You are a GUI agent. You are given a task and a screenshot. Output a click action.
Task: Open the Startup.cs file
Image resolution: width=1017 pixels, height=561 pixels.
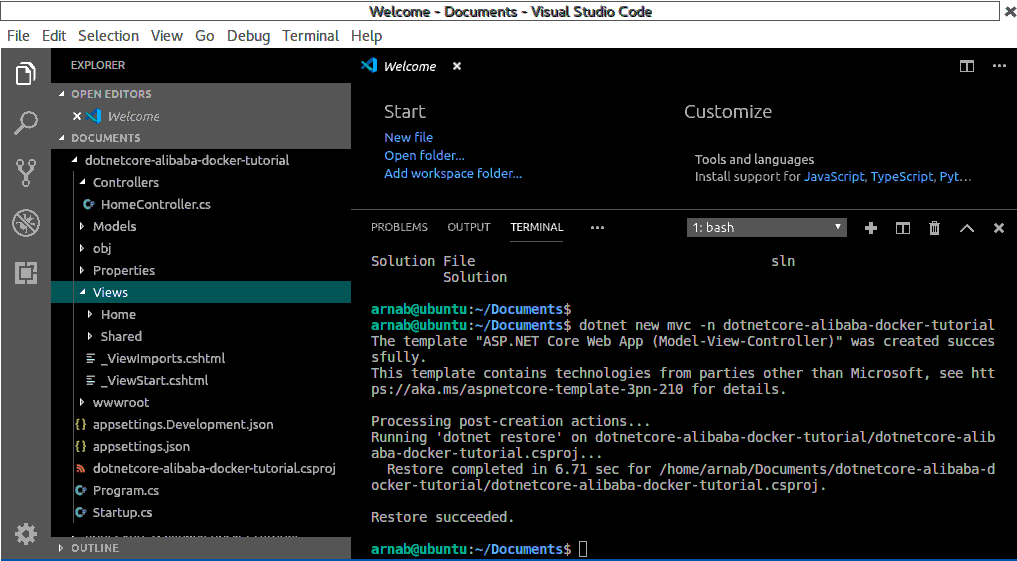coord(122,512)
